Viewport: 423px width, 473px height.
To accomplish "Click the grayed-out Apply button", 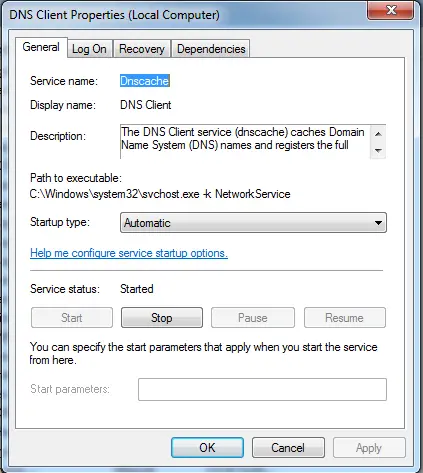I will [369, 448].
